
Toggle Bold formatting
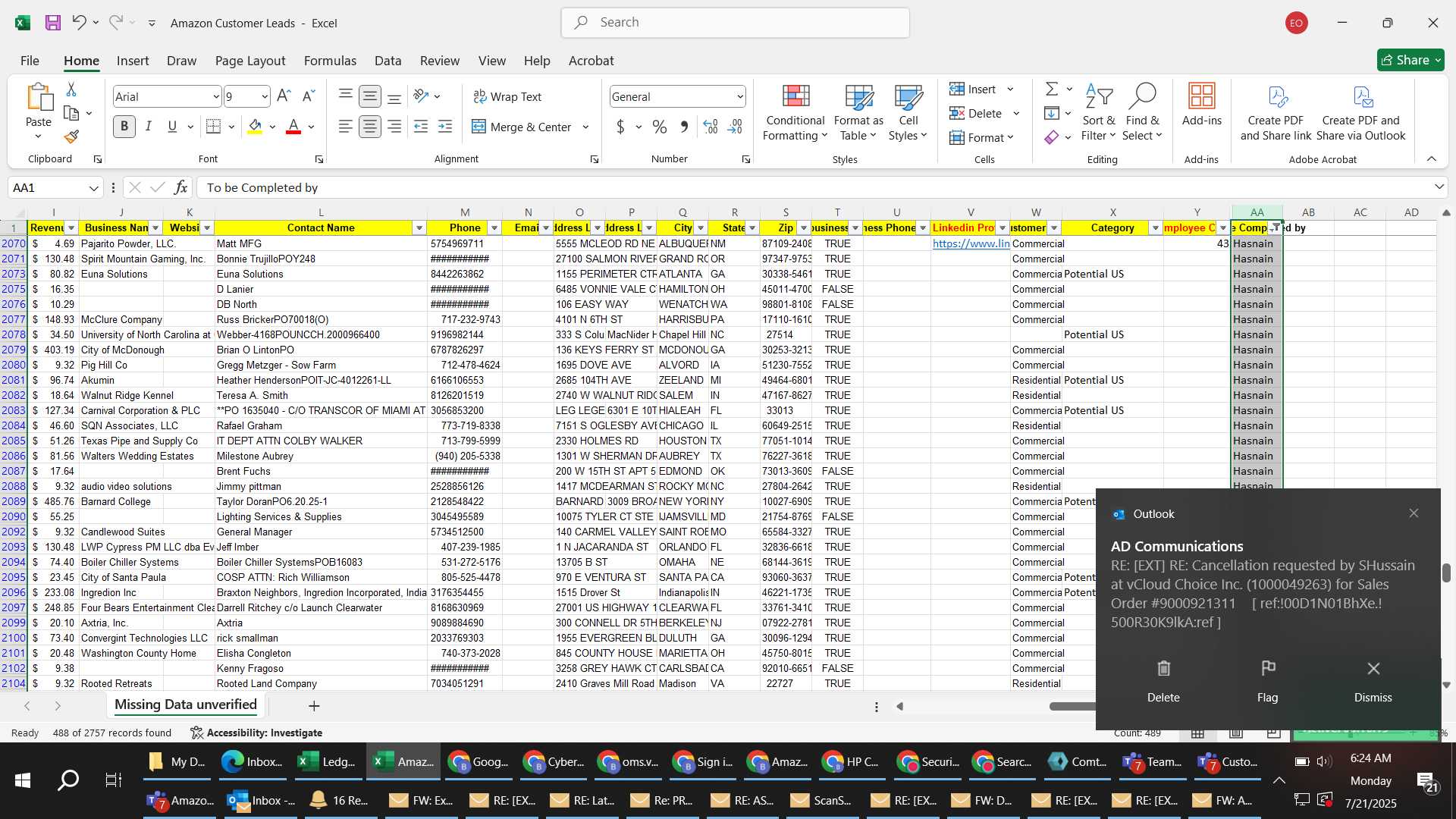(124, 127)
